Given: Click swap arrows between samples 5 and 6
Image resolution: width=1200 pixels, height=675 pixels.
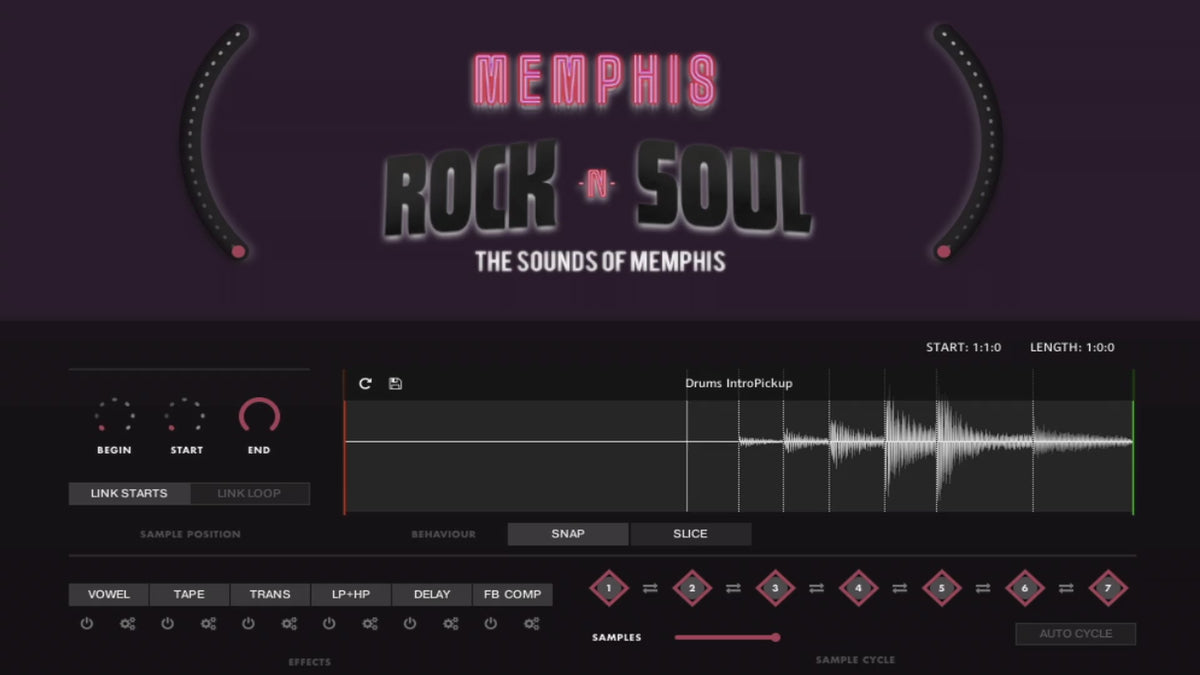Looking at the screenshot, I should [982, 589].
